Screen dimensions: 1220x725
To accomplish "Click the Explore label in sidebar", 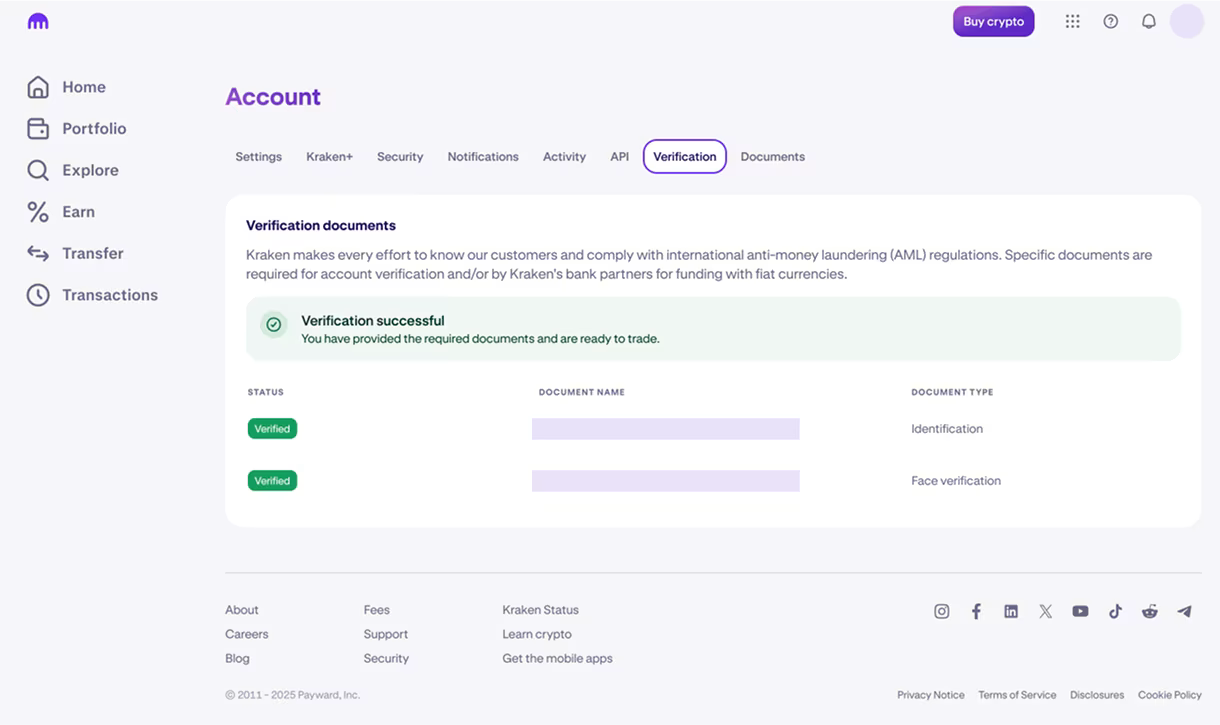I will [x=90, y=170].
